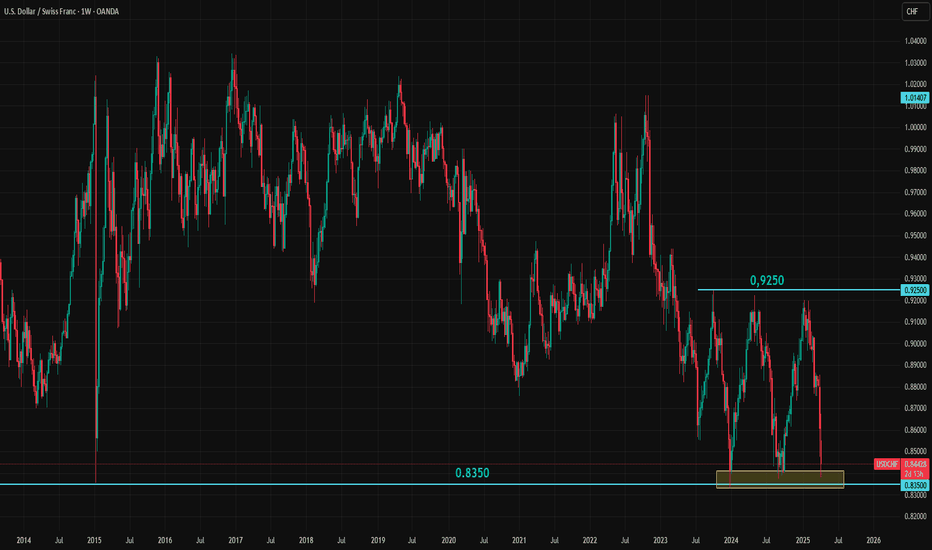The image size is (932, 550).
Task: Click the 0.92500 cyan price axis tag
Action: coord(915,290)
